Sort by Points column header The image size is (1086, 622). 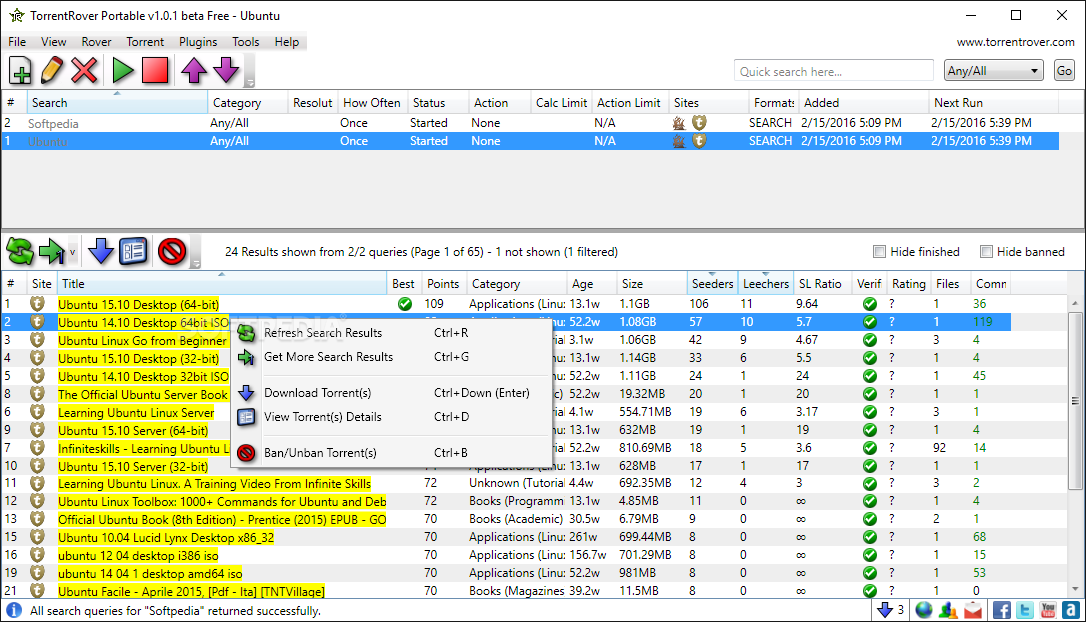point(443,283)
